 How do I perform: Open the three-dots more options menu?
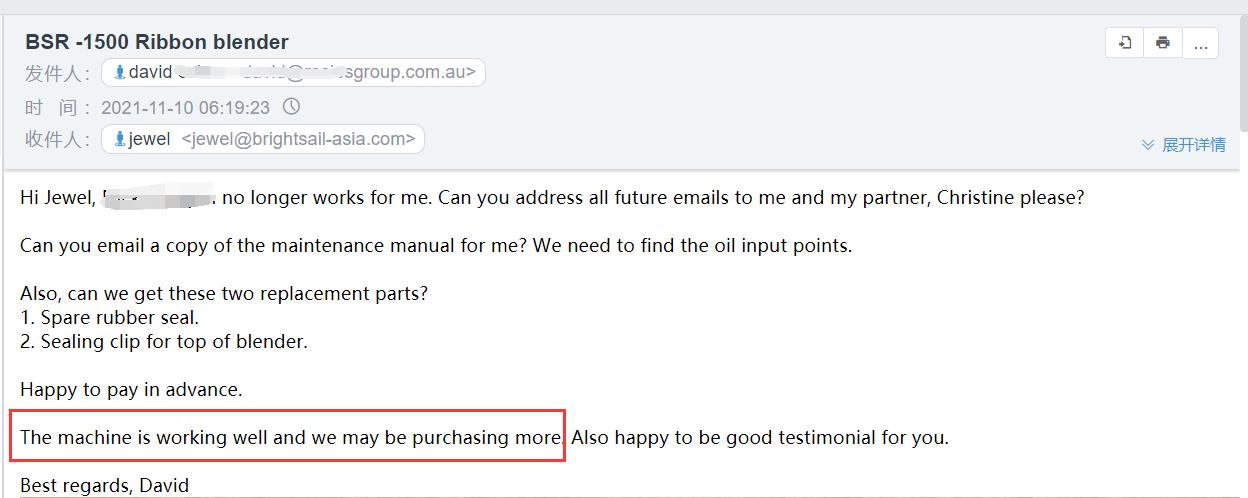[x=1200, y=43]
